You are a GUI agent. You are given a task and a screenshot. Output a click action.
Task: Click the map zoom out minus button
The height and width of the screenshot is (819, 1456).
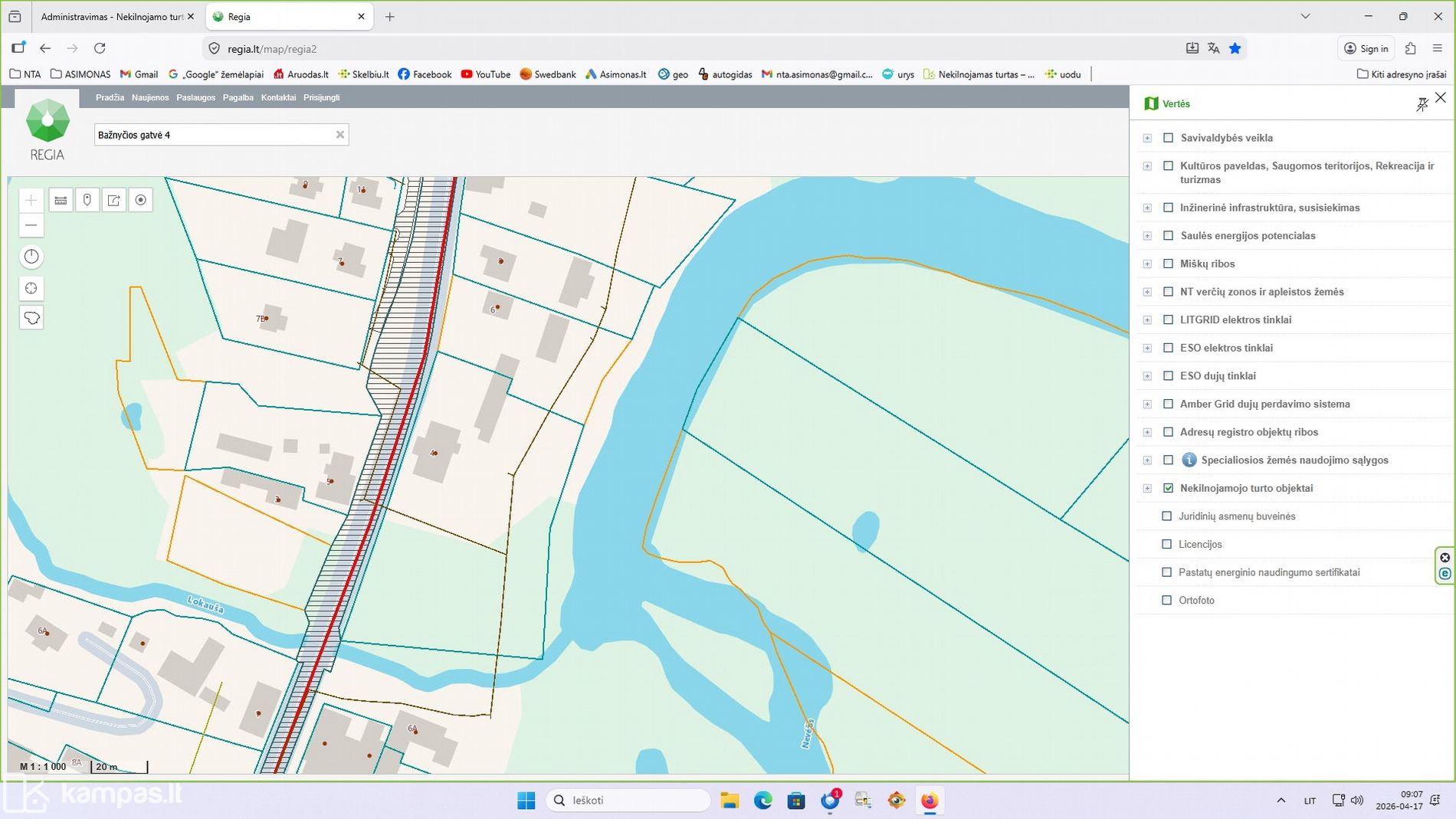tap(31, 225)
